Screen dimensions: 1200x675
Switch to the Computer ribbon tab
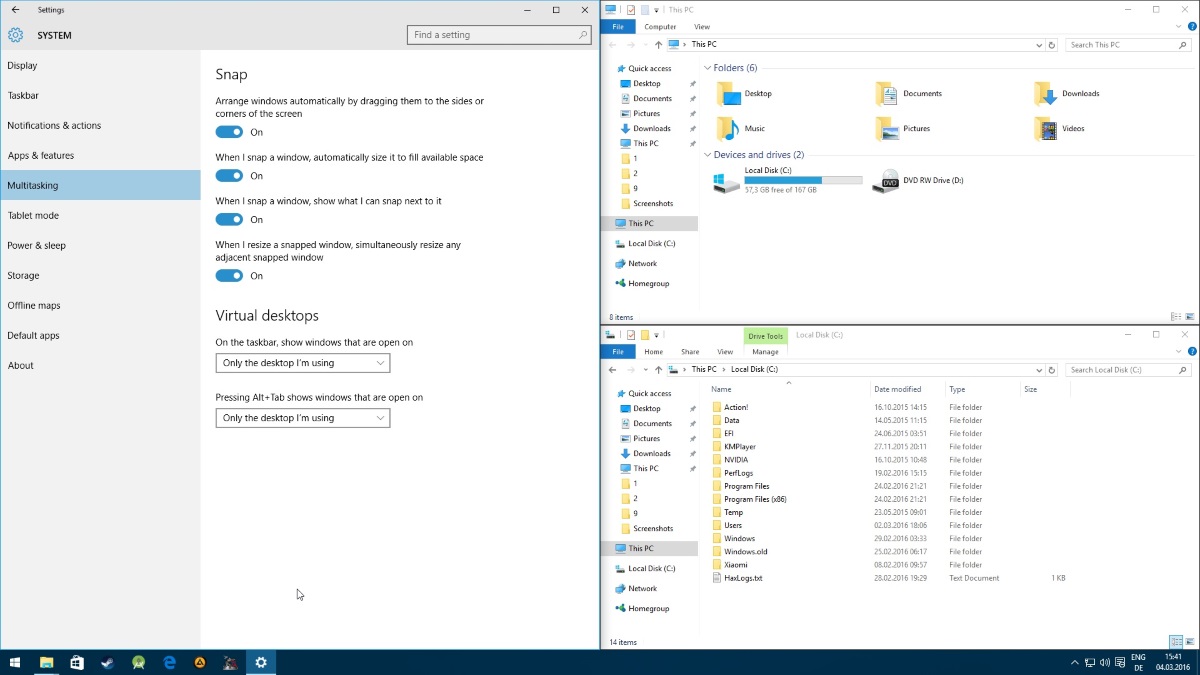[x=660, y=27]
